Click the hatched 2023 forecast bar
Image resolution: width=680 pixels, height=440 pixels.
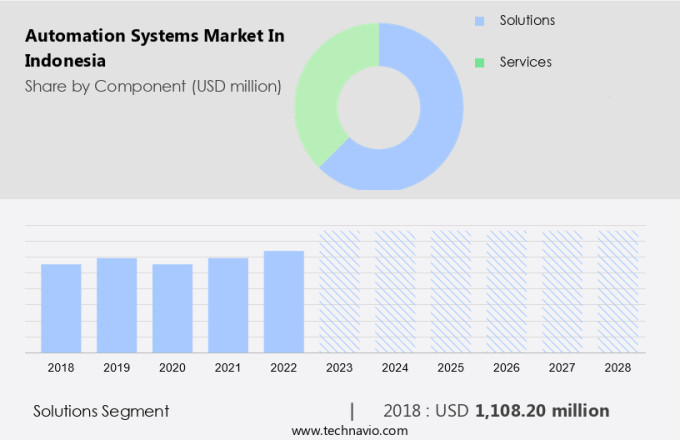pyautogui.click(x=339, y=291)
